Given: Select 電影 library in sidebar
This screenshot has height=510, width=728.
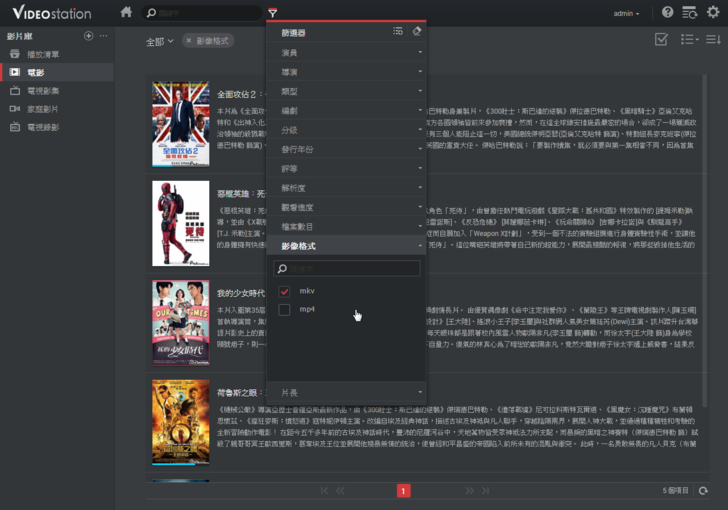Looking at the screenshot, I should click(x=57, y=72).
